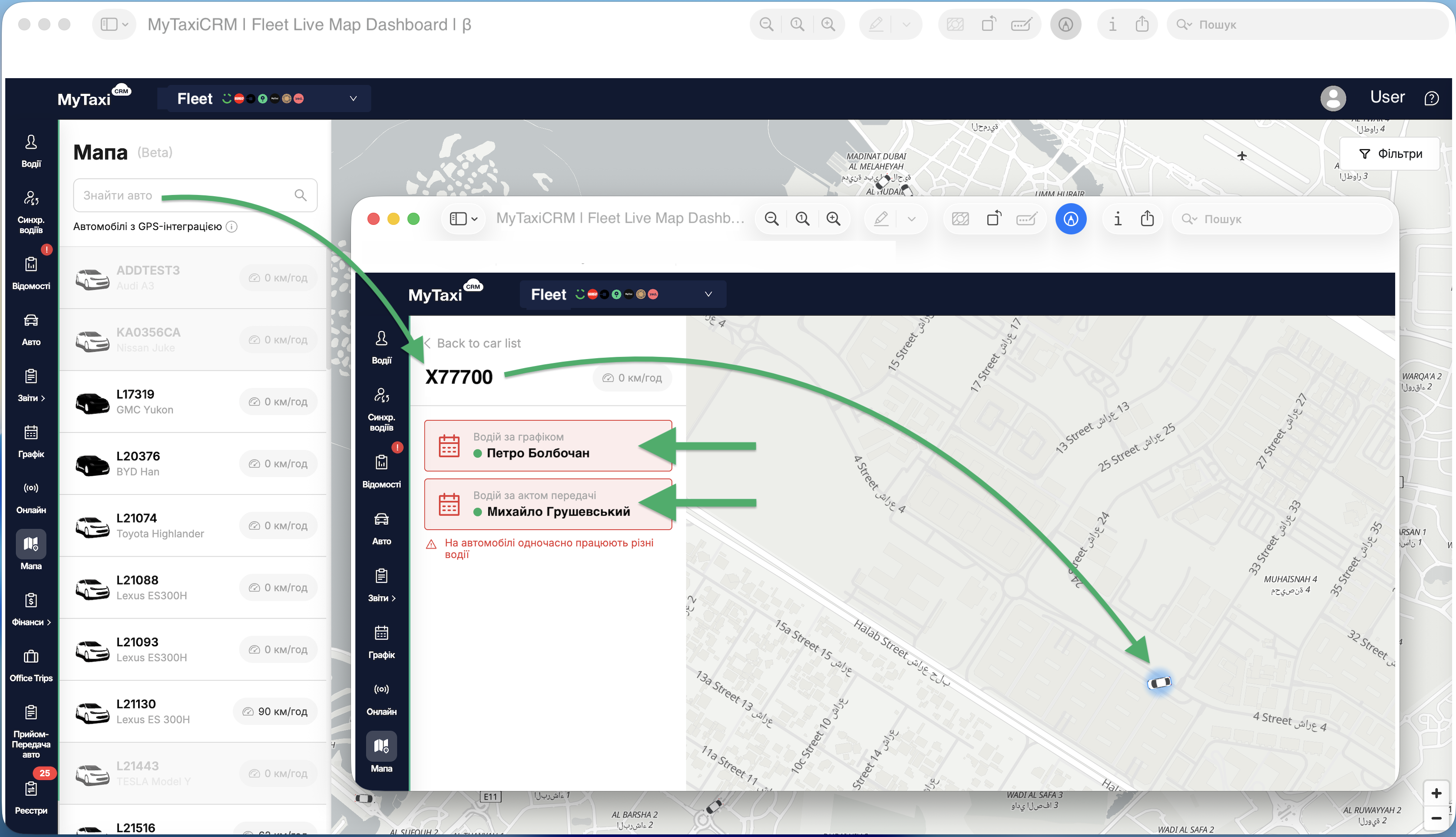Image resolution: width=1456 pixels, height=837 pixels.
Task: Zoom in using outer Preview toolbar
Action: tap(828, 24)
